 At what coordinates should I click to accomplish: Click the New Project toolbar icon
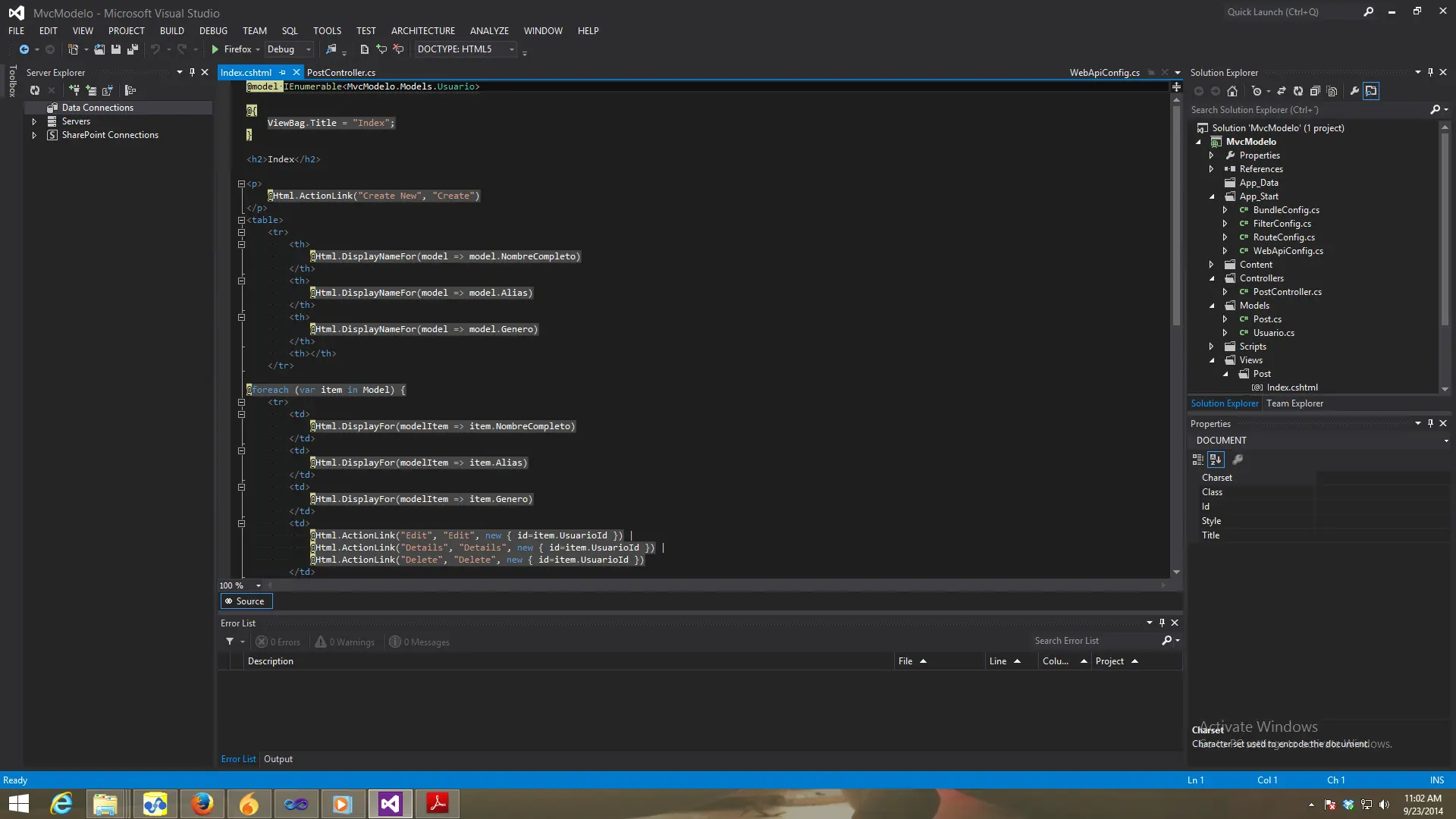pos(73,49)
